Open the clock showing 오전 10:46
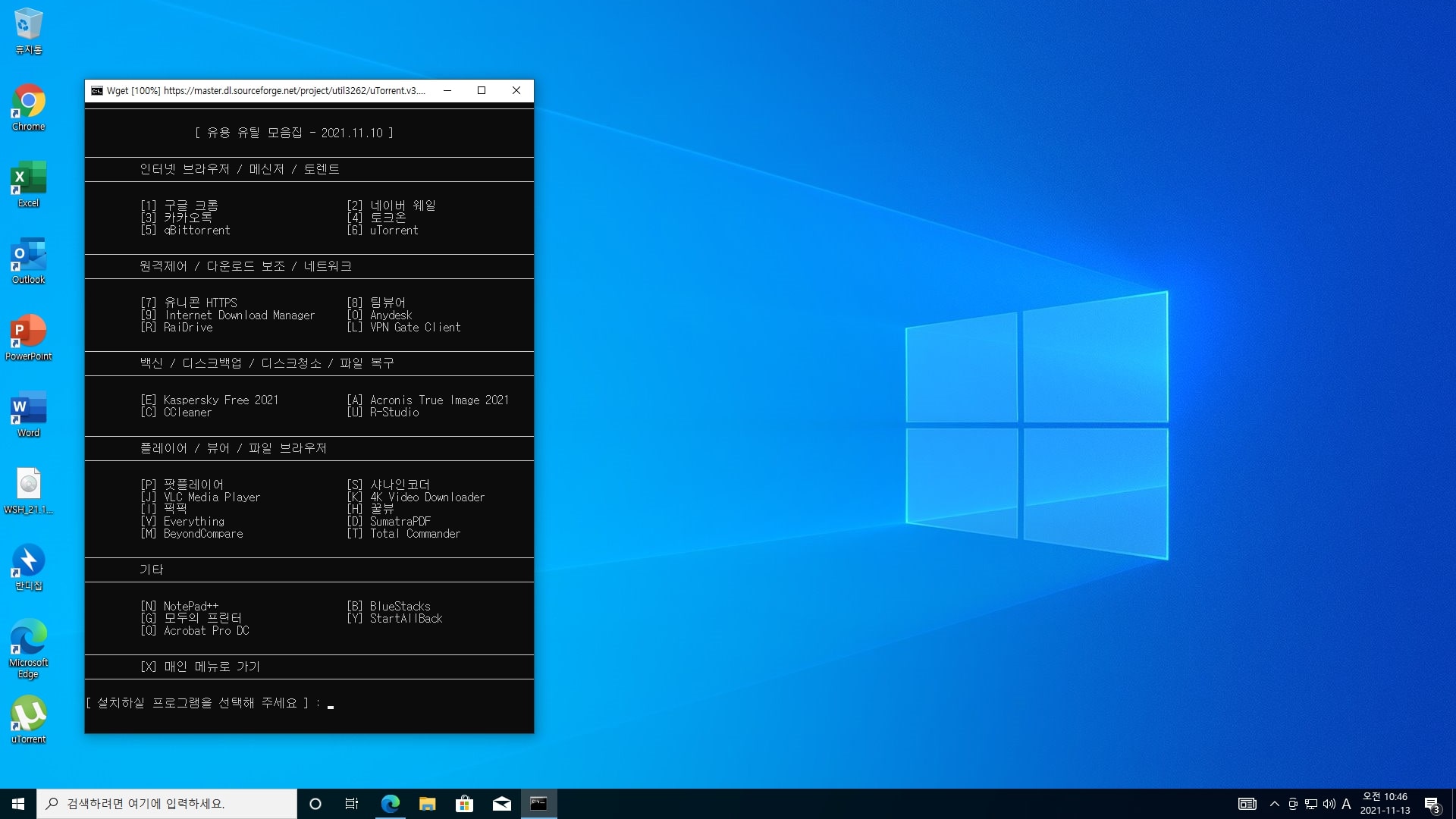The width and height of the screenshot is (1456, 819). (1385, 804)
